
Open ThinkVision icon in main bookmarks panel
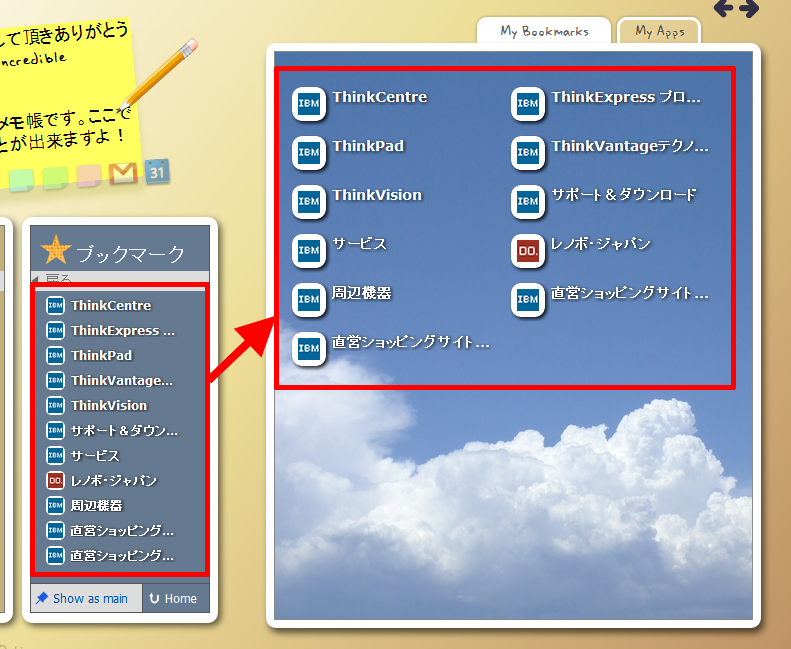click(x=309, y=201)
